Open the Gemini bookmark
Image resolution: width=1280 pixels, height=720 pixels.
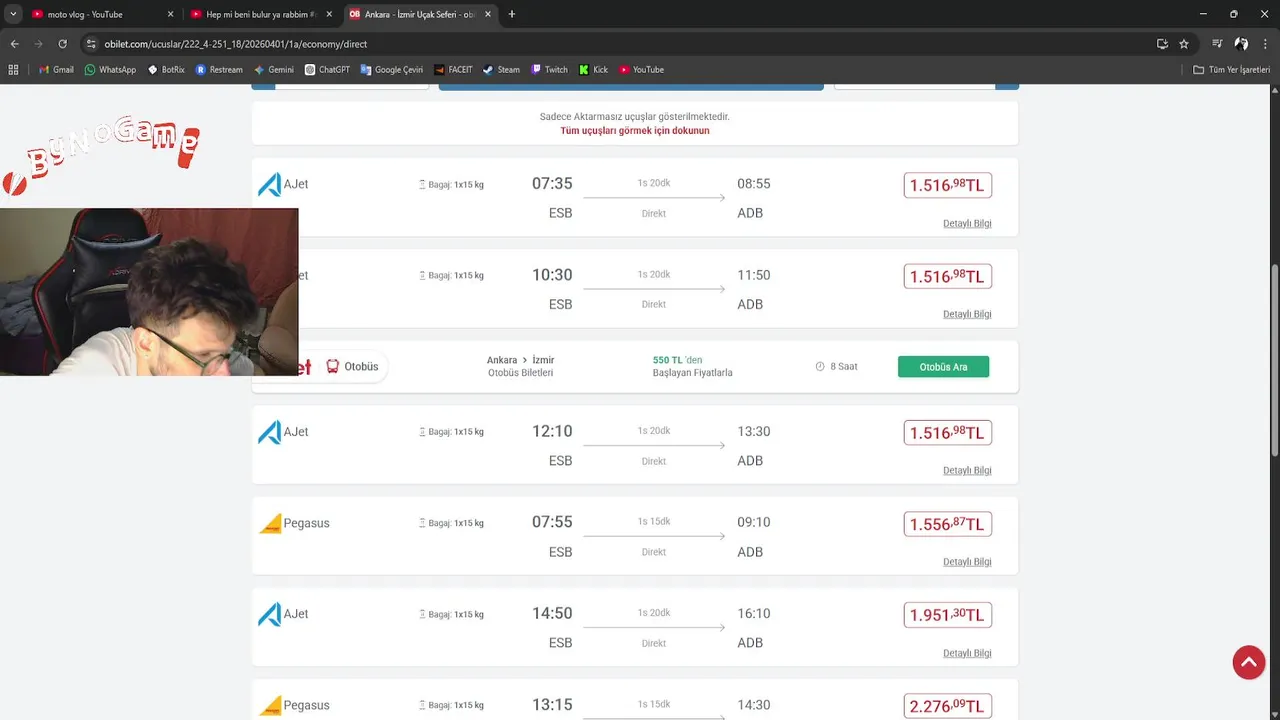coord(273,70)
